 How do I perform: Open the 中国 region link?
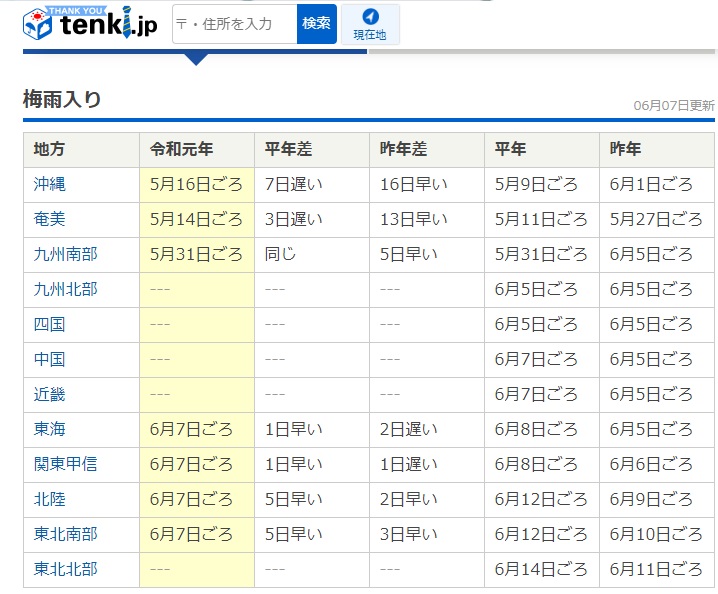coord(49,359)
